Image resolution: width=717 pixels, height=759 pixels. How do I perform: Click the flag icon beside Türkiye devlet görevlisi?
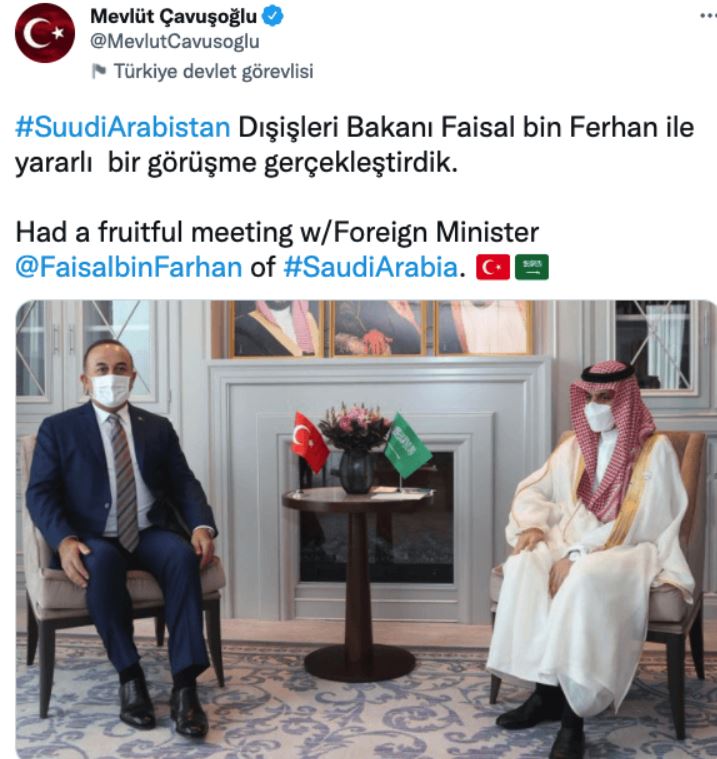[98, 72]
